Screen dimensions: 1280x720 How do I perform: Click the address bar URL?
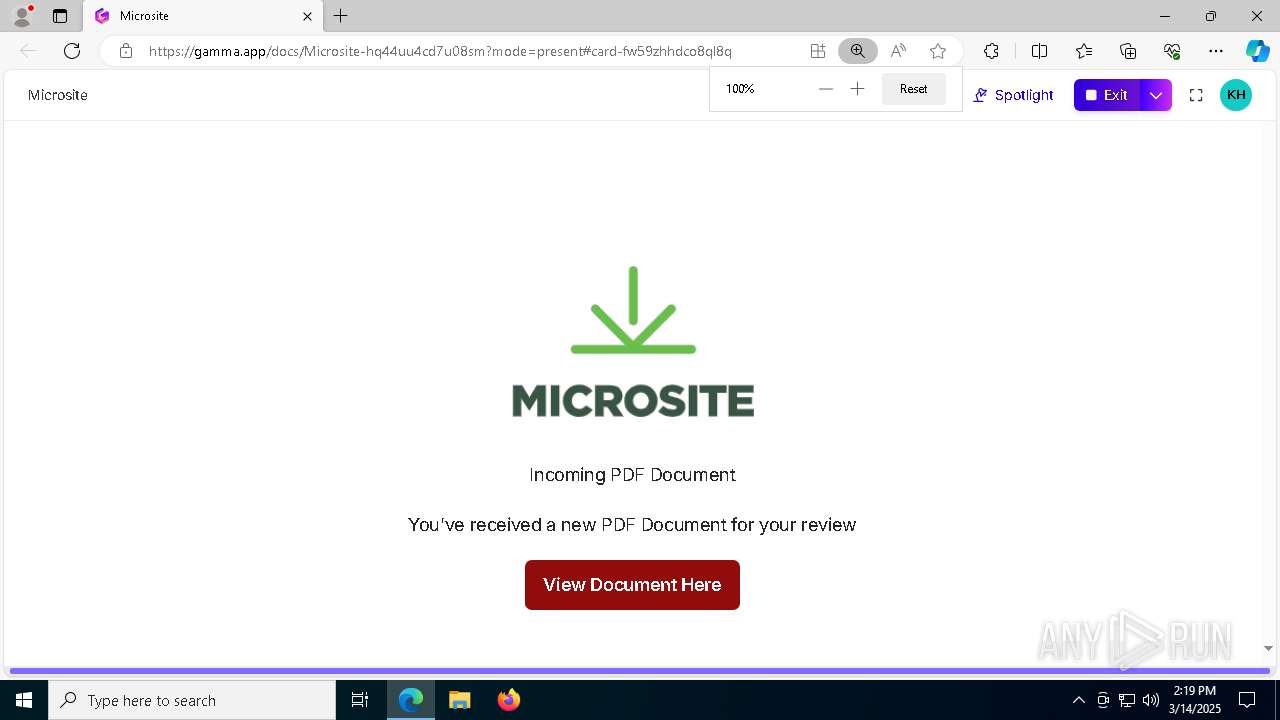[x=440, y=51]
